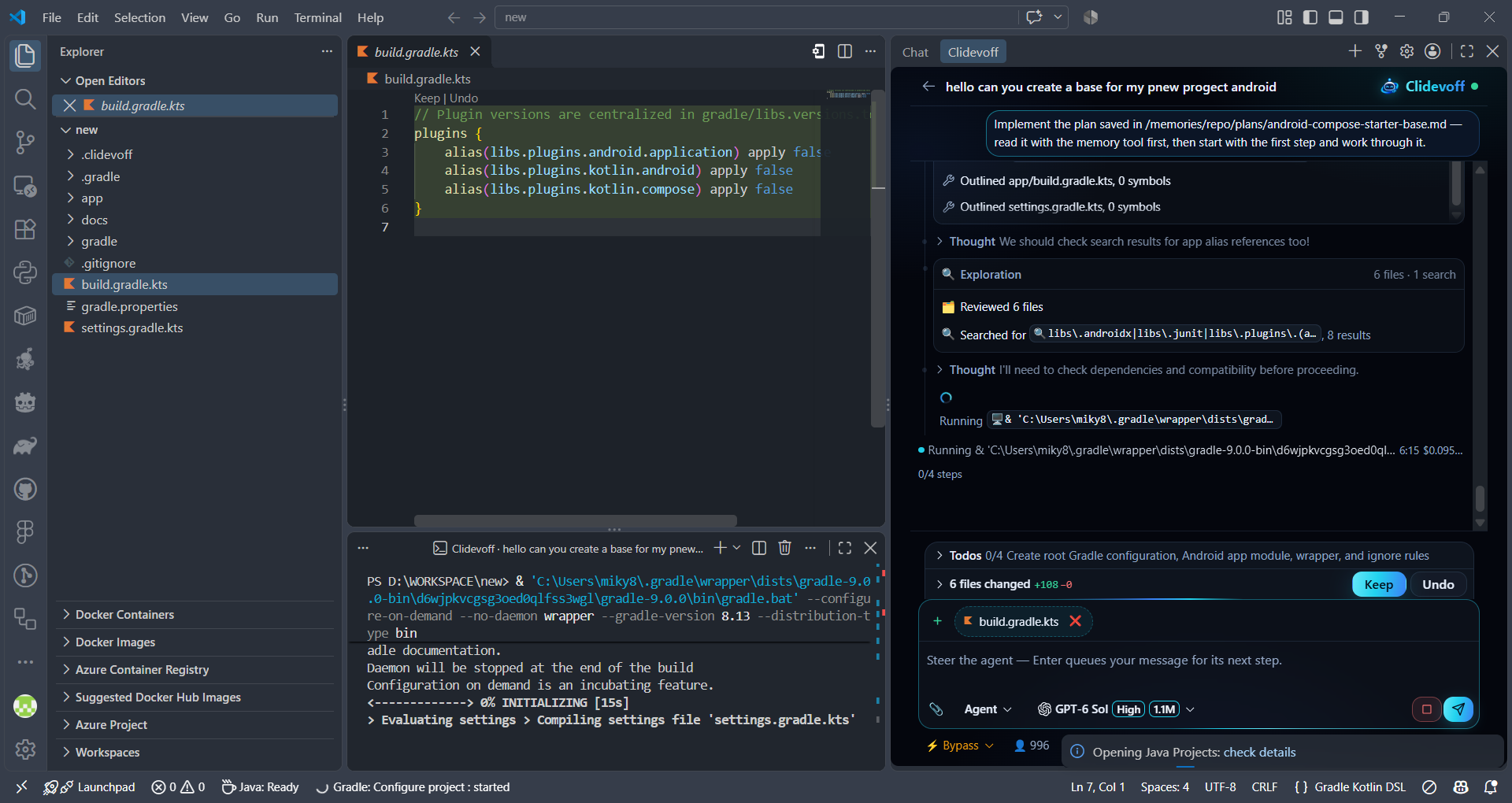Open editor more actions ellipsis
Viewport: 1512px width, 803px height.
coord(870,51)
